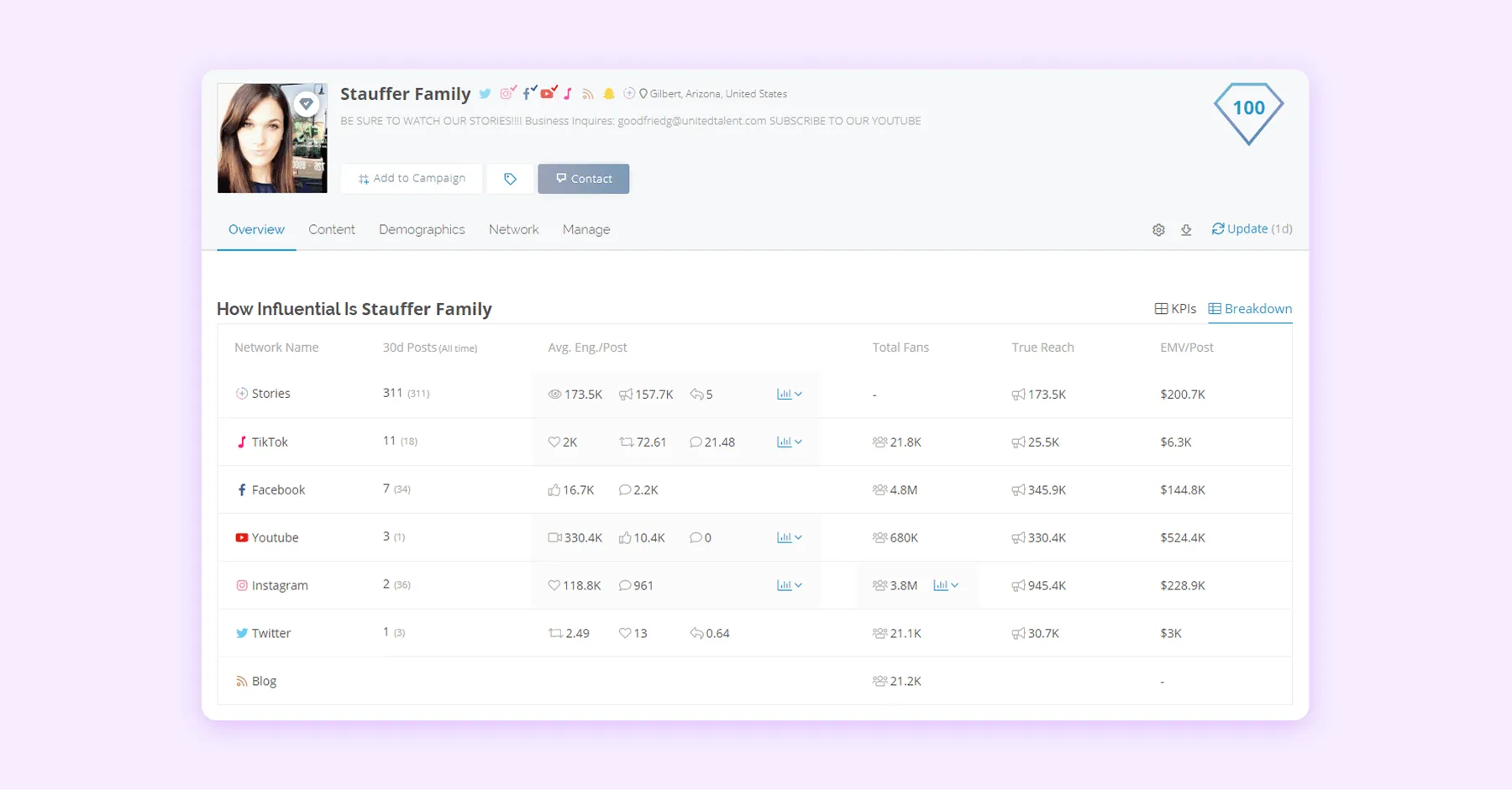Screen dimensions: 1512x790
Task: Click the Add to Campaign button
Action: coord(412,179)
